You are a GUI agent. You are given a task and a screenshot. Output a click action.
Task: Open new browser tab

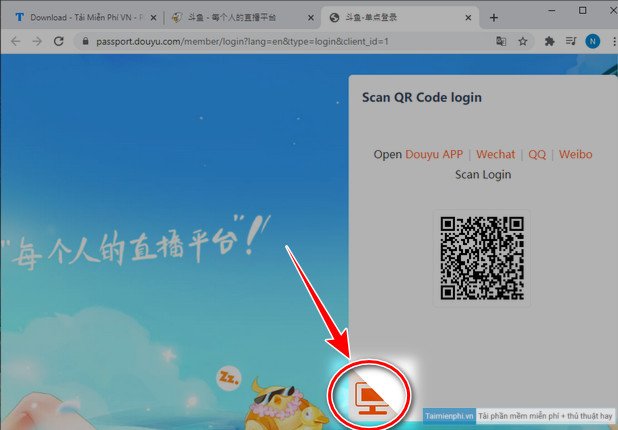tap(493, 18)
